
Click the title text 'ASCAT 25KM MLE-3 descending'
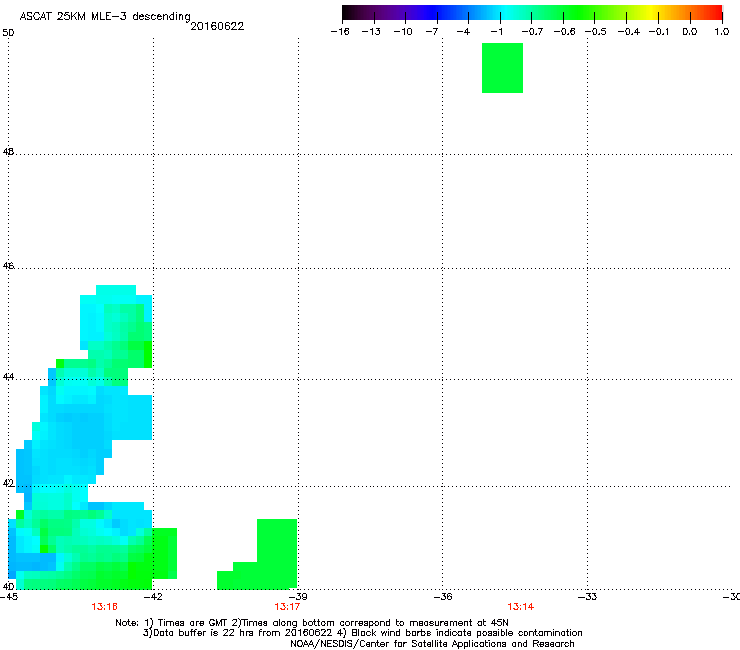[x=105, y=17]
